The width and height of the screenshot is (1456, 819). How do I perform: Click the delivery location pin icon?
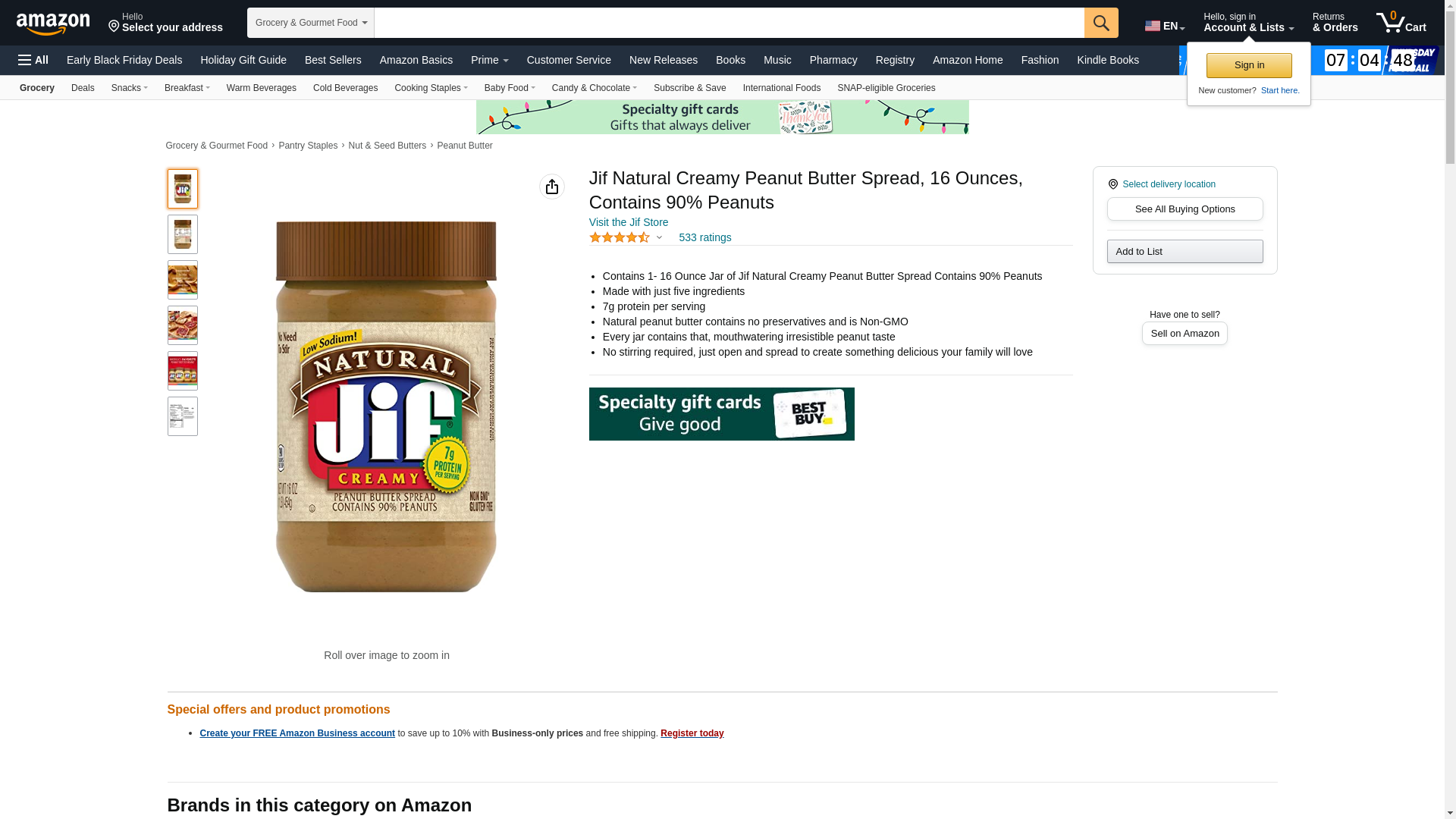(1113, 184)
